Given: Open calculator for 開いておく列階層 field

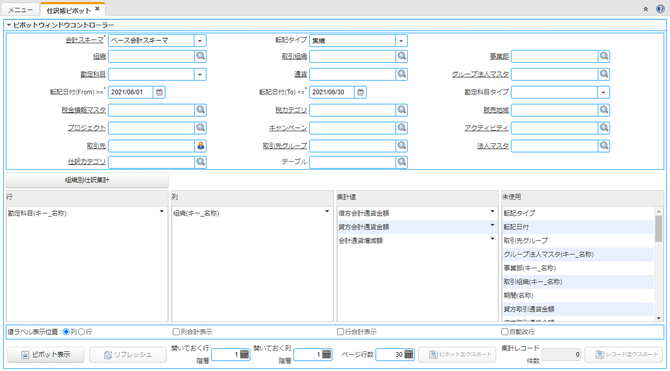Looking at the screenshot, I should coord(326,354).
